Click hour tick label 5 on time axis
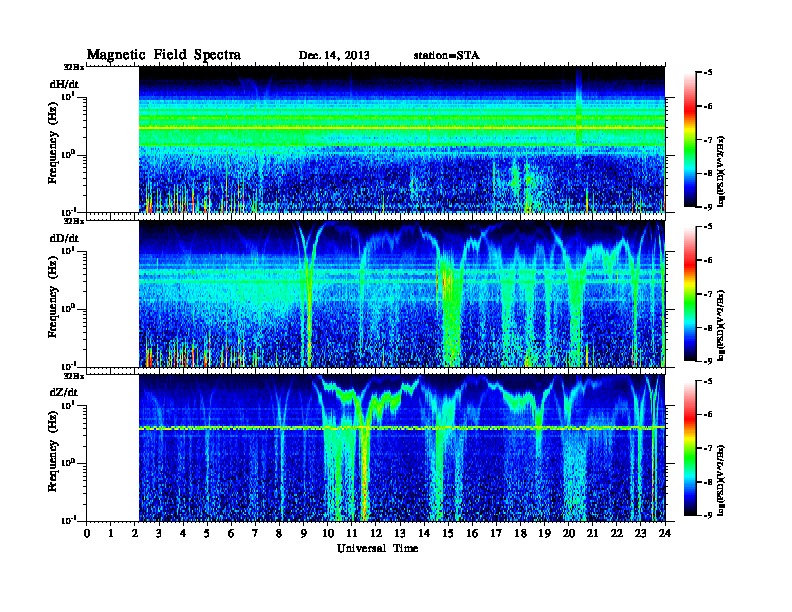 207,533
